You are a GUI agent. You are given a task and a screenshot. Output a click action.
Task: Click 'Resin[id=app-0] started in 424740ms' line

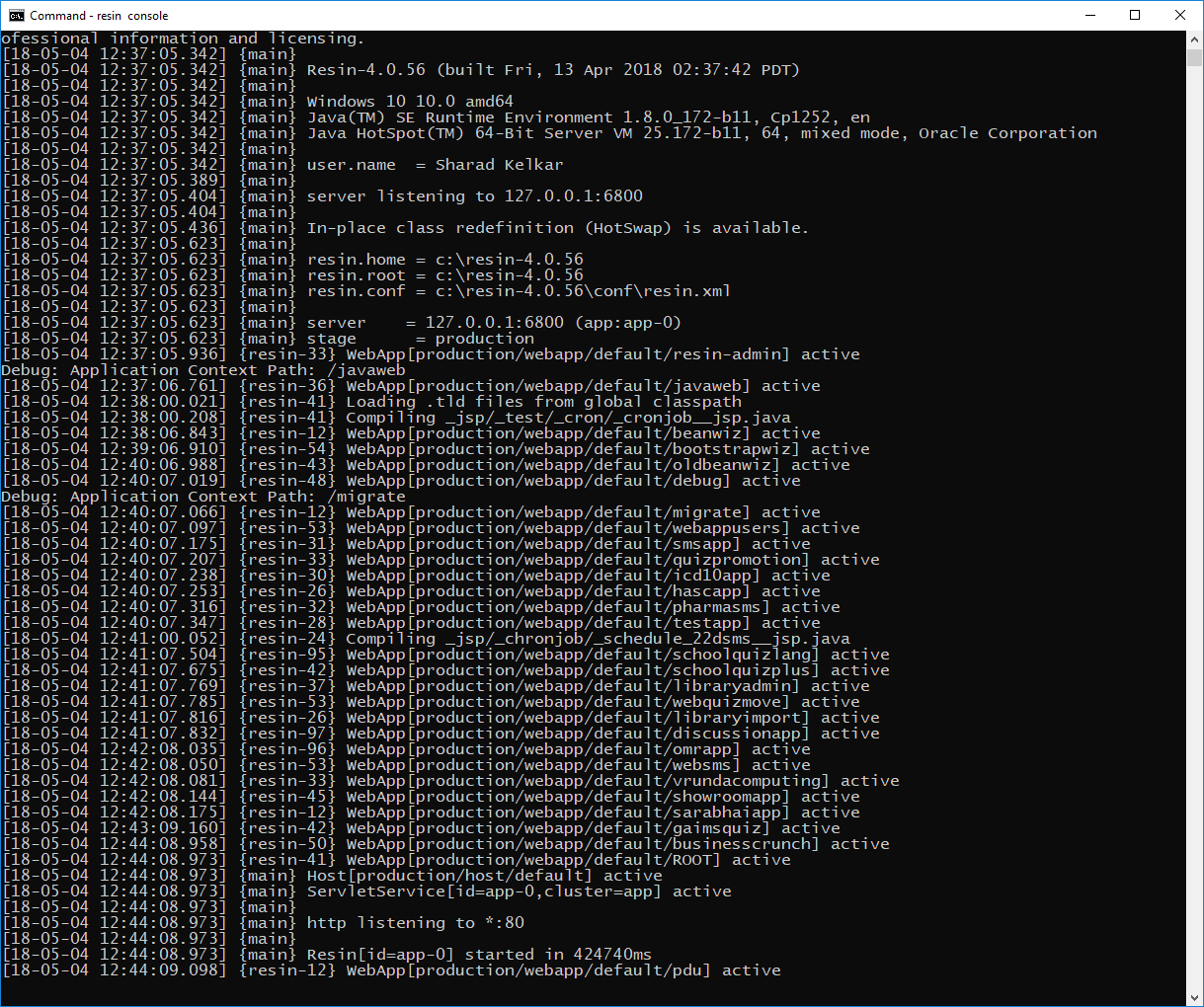(479, 955)
